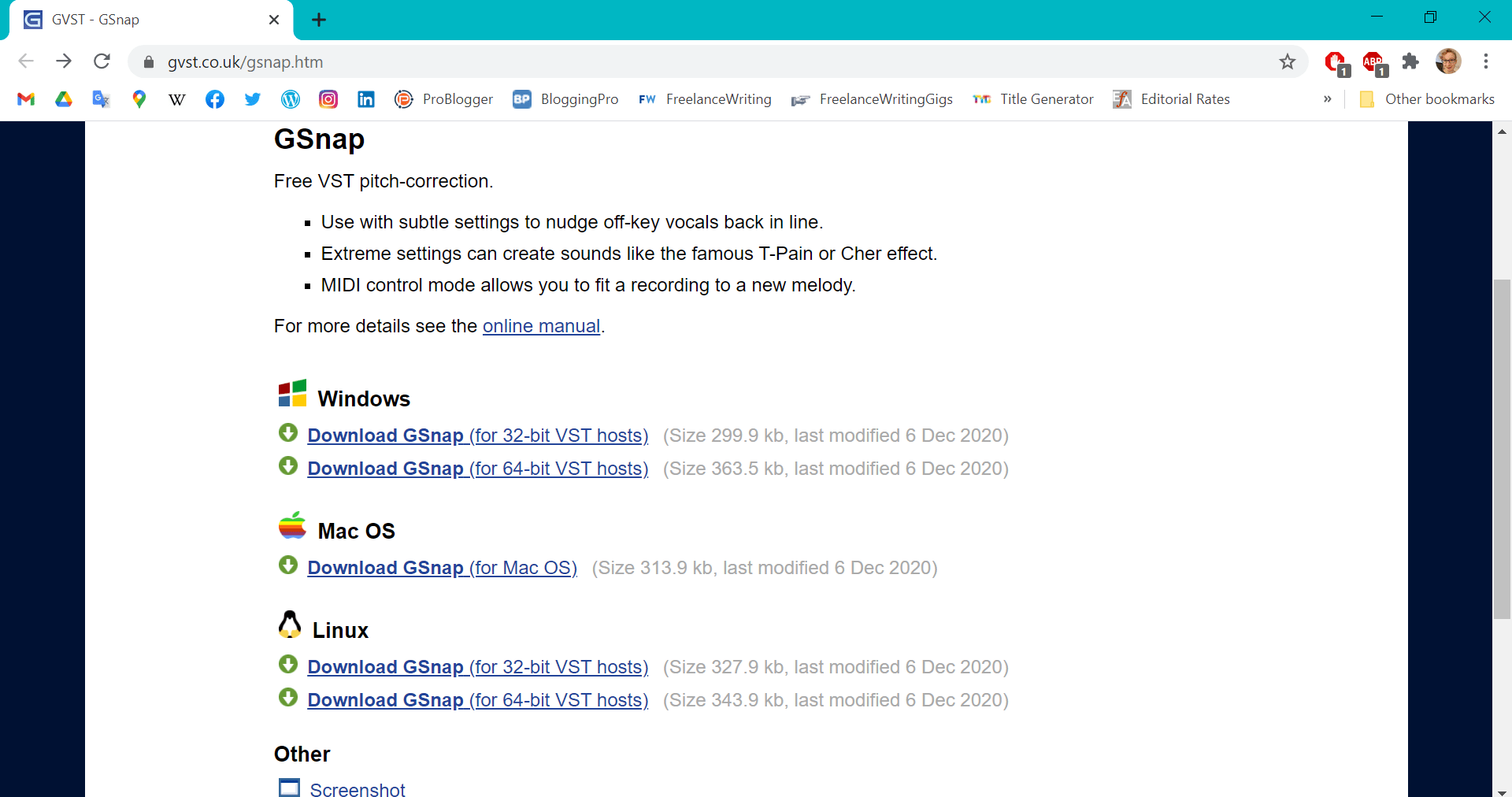Click the address bar URL field
The height and width of the screenshot is (797, 1512).
[717, 62]
